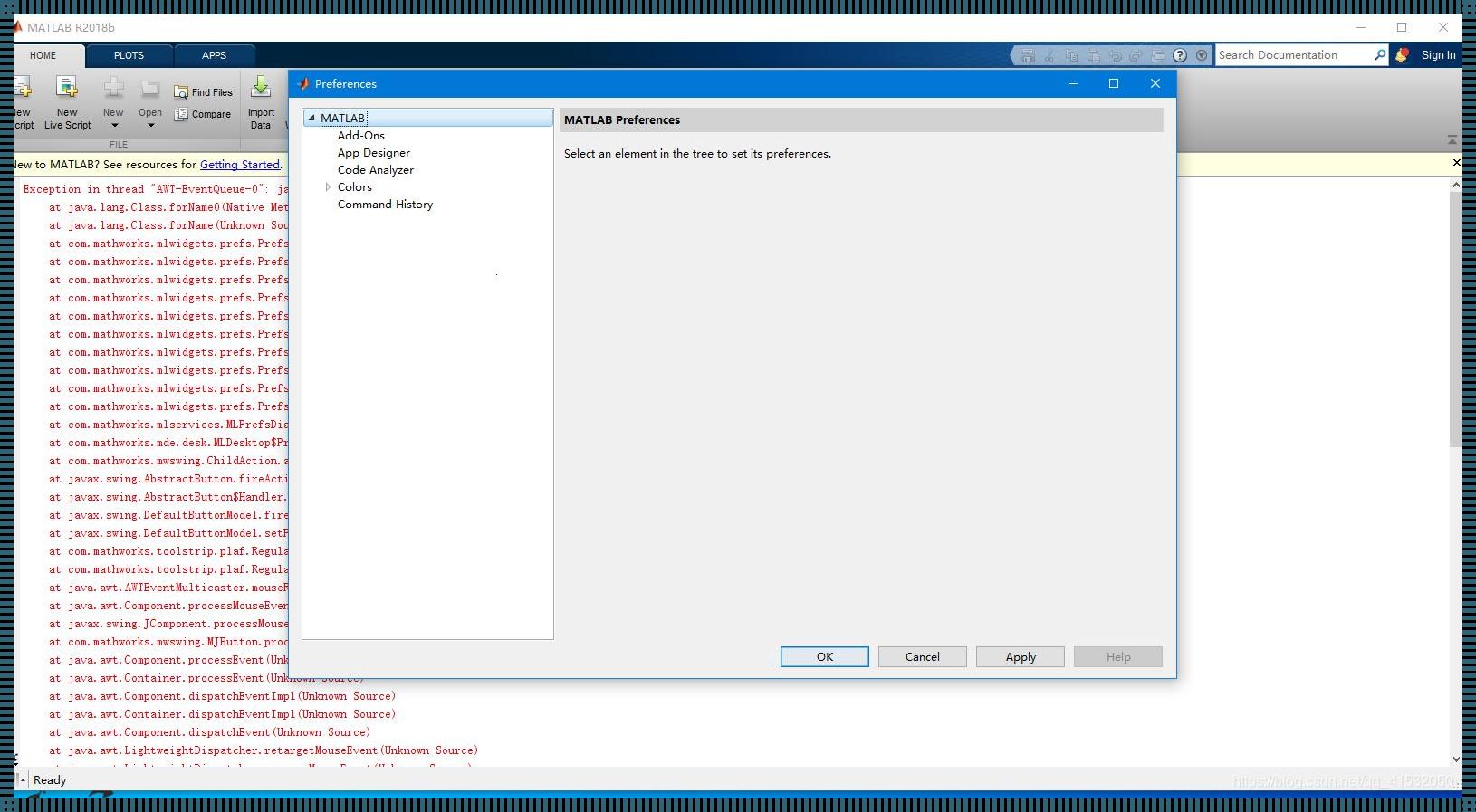The height and width of the screenshot is (812, 1476).
Task: Click the Save icon in quick access toolbar
Action: 1027,55
